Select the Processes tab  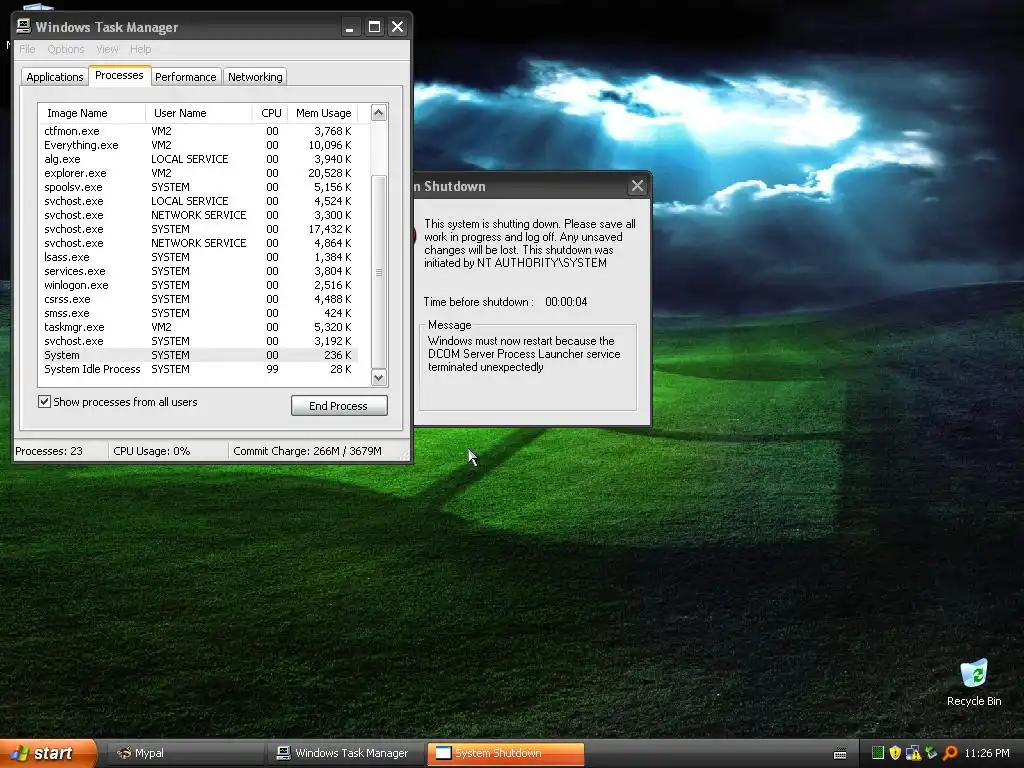point(119,75)
